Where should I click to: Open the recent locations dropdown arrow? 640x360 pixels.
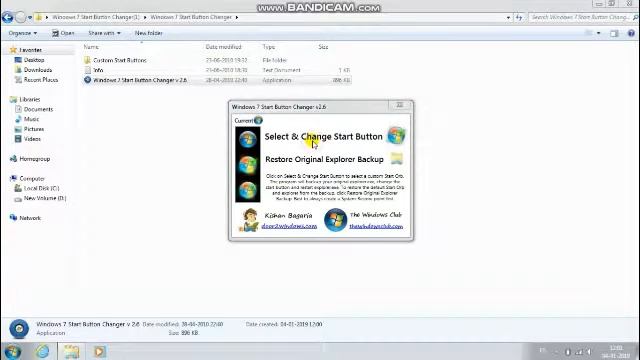pyautogui.click(x=30, y=18)
